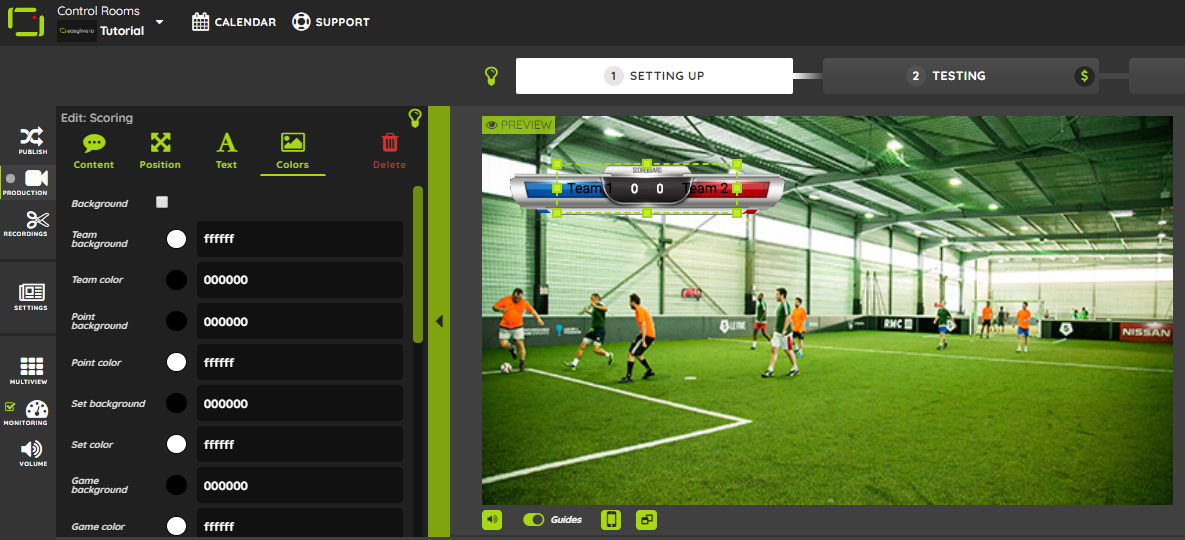Open the Publish section in sidebar
The image size is (1185, 540).
[x=32, y=140]
